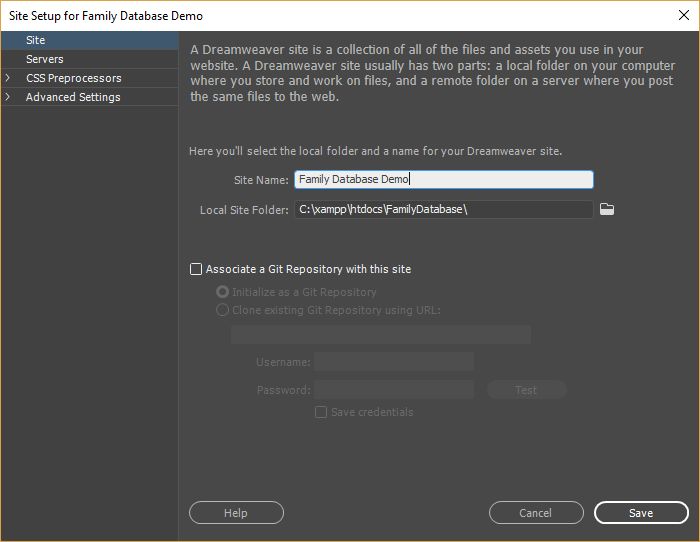Select Clone existing Git Repository radio option

(x=222, y=310)
